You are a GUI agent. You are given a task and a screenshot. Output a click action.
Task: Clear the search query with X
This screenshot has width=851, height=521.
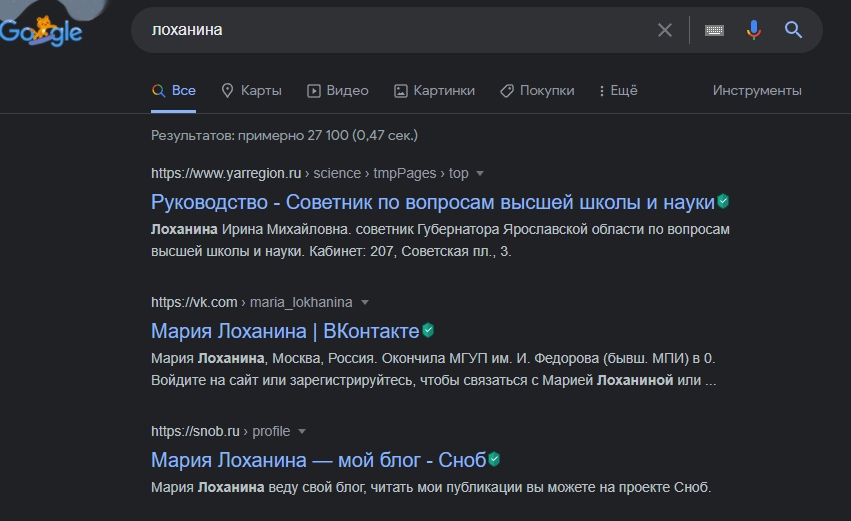pos(665,30)
